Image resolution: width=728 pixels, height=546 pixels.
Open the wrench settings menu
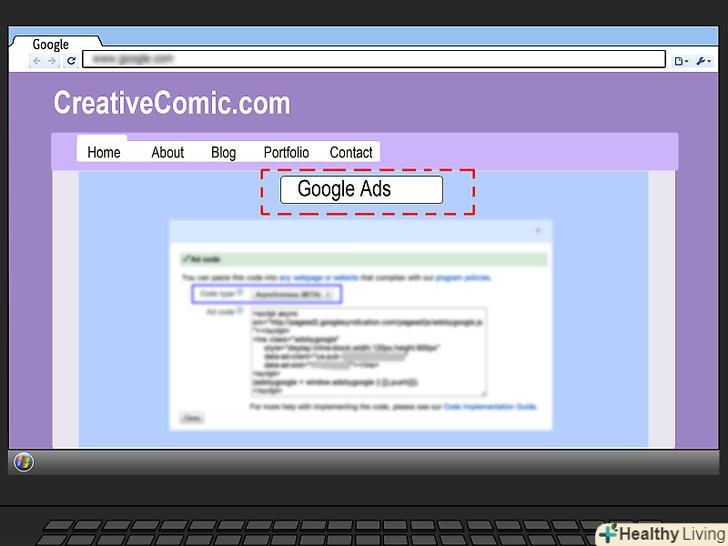click(x=703, y=61)
